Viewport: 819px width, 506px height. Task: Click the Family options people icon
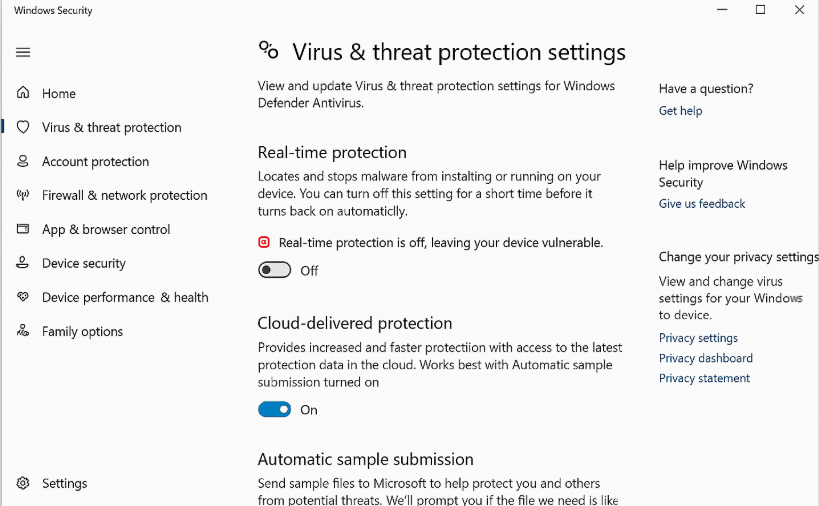coord(23,331)
